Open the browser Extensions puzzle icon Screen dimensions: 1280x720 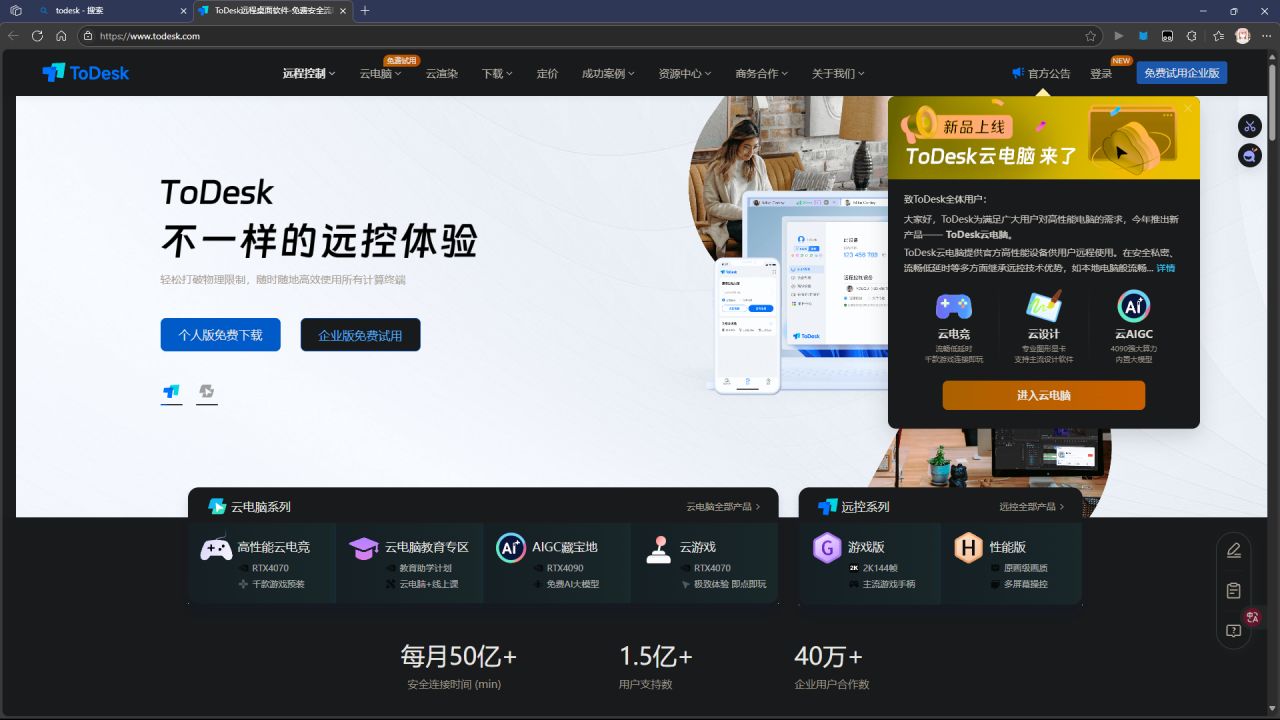coord(1192,36)
